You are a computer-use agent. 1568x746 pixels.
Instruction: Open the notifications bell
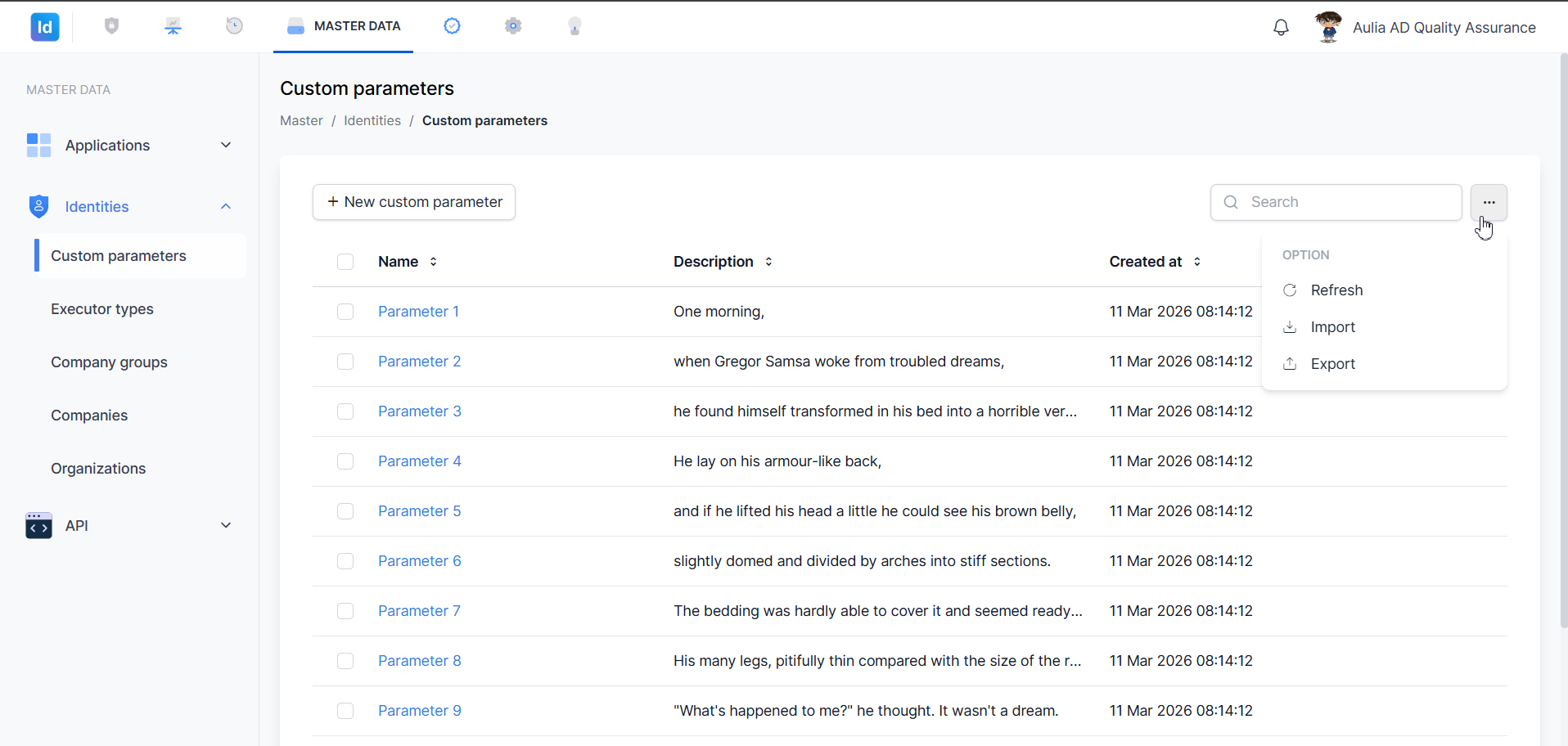[1281, 28]
